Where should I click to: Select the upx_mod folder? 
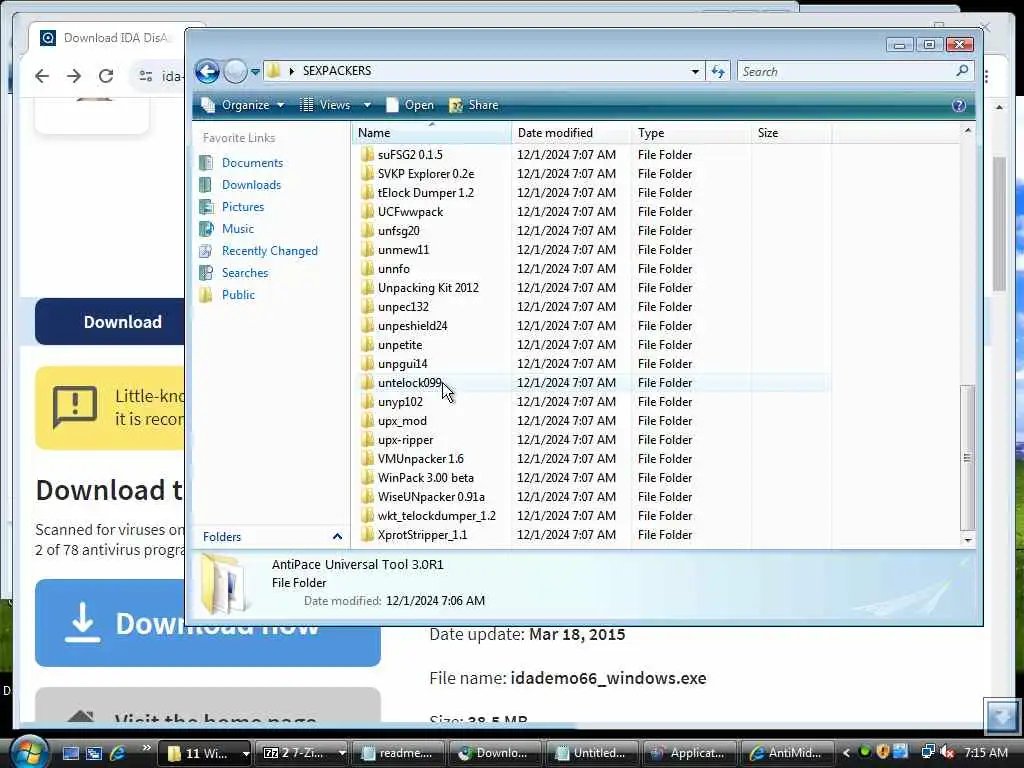click(x=402, y=421)
